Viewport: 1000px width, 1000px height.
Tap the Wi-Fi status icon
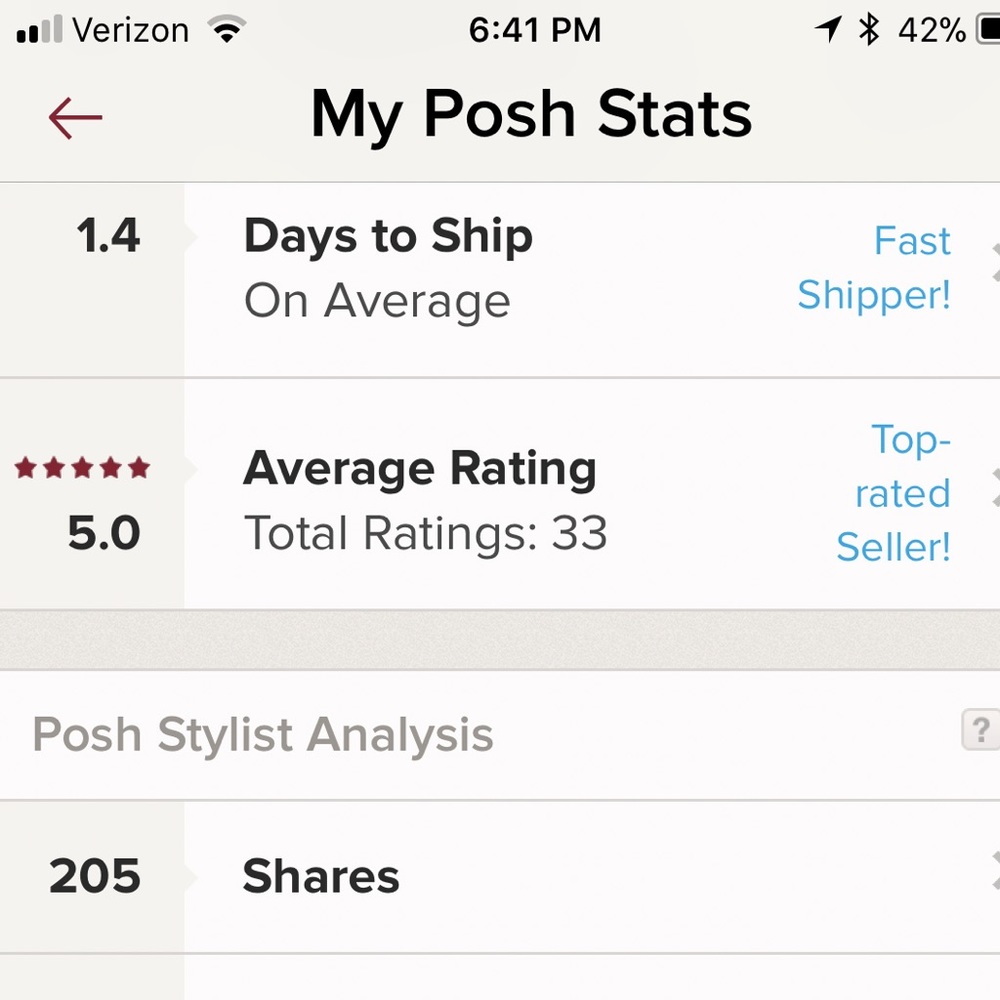(228, 30)
